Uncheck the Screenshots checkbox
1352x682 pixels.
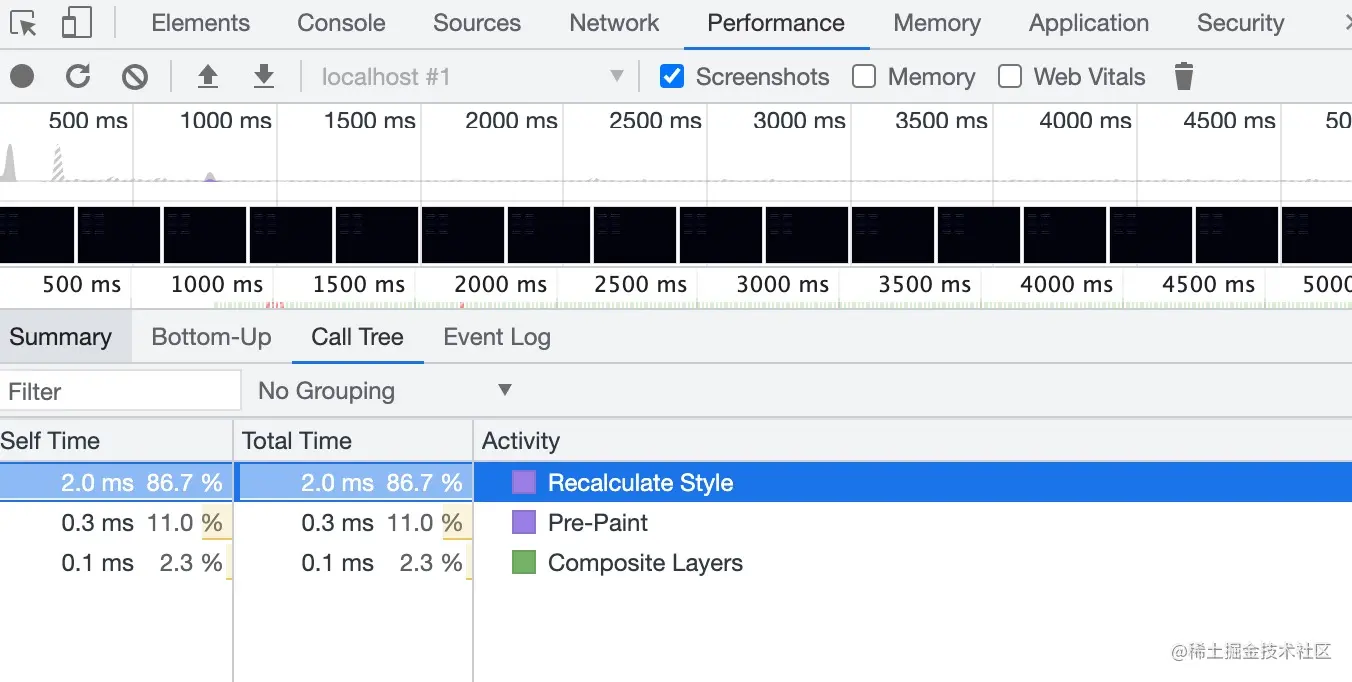point(672,76)
